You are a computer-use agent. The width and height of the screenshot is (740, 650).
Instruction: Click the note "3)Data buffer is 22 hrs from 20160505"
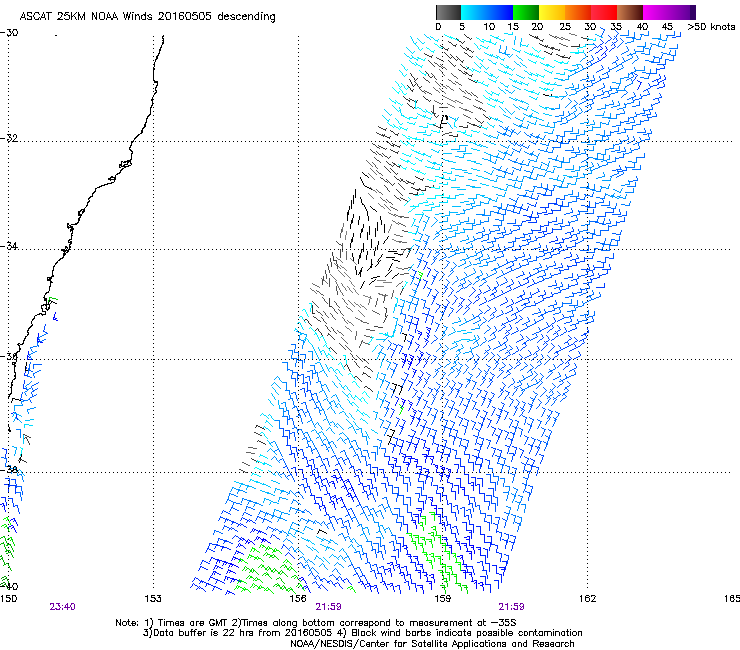[x=238, y=633]
